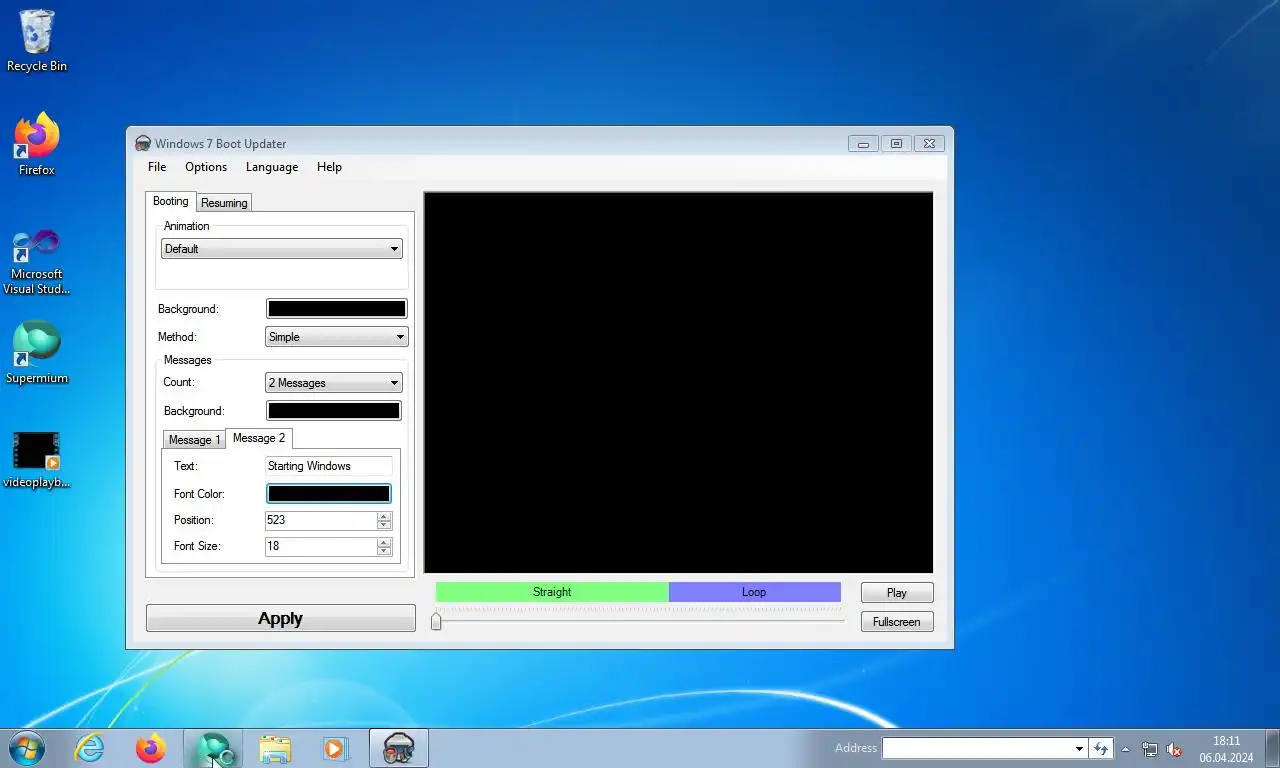Click the blue Loop segment
This screenshot has height=768, width=1280.
[x=754, y=592]
